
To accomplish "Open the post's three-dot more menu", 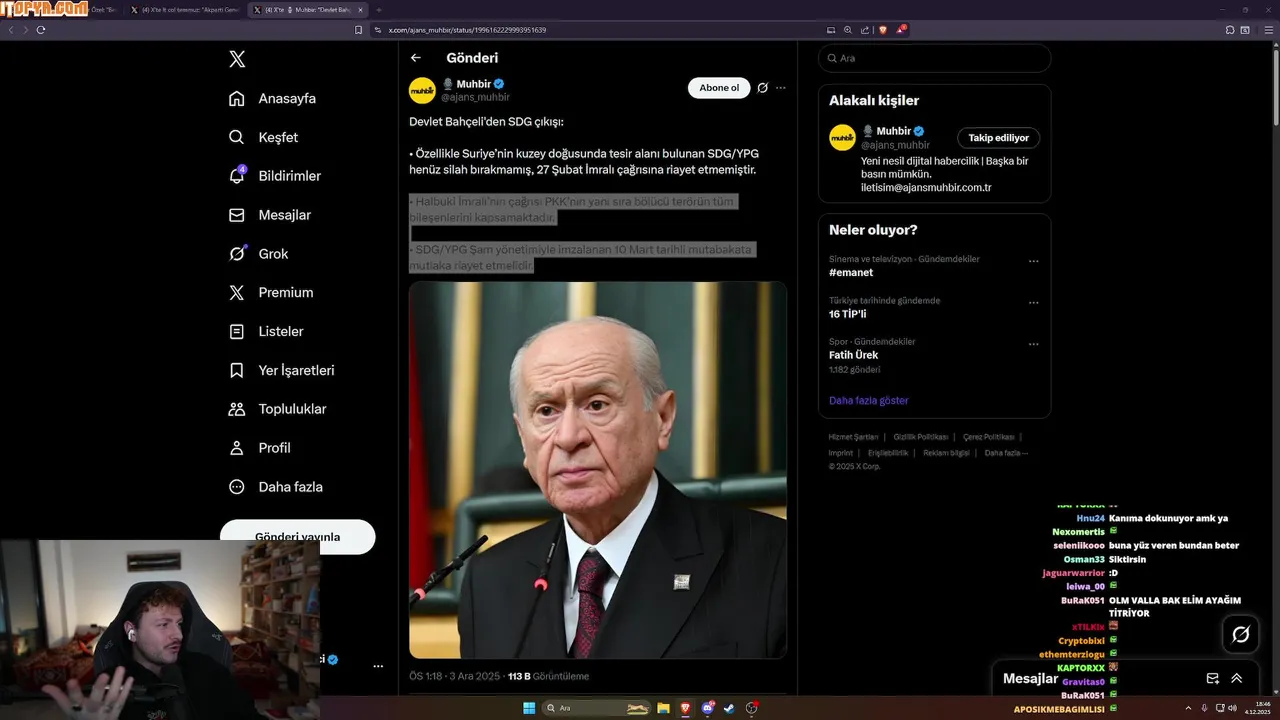I will (781, 88).
